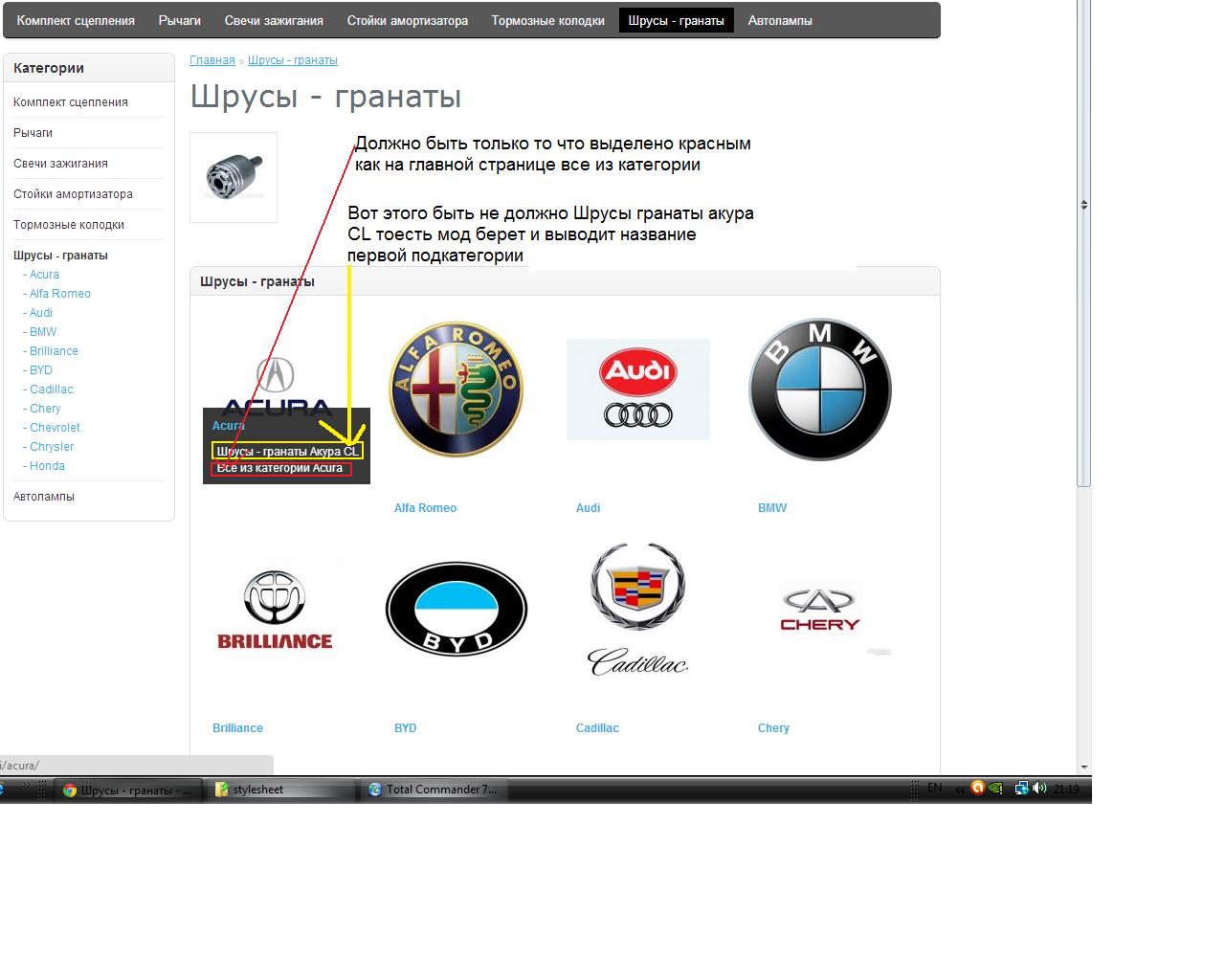Select Honda subcategory in sidebar
The image size is (1225, 980).
[47, 466]
